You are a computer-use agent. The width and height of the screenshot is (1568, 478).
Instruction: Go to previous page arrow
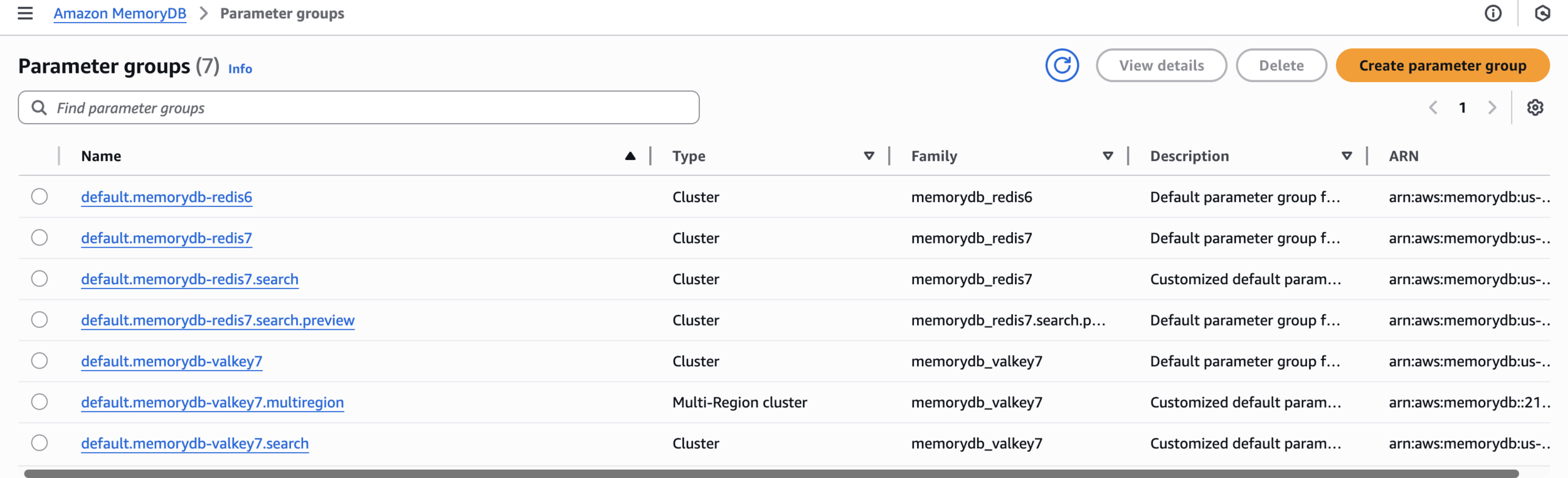pyautogui.click(x=1433, y=108)
